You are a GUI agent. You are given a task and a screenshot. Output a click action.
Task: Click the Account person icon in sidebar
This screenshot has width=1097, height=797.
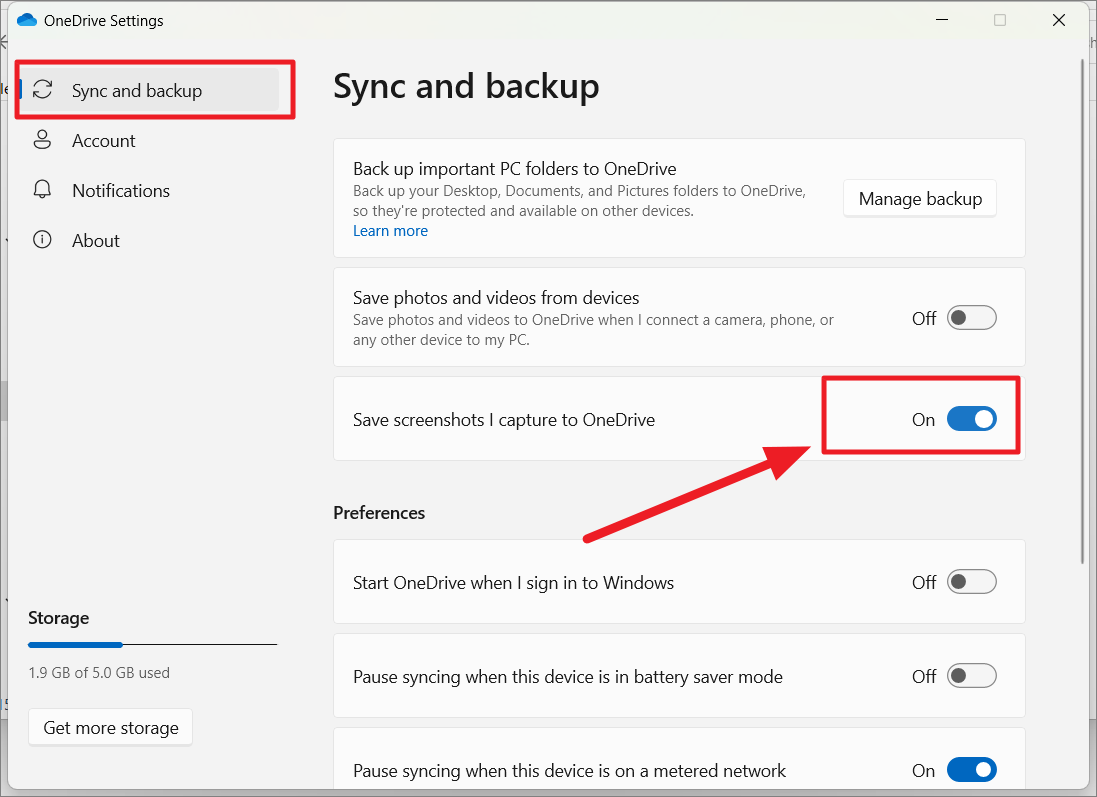tap(42, 140)
